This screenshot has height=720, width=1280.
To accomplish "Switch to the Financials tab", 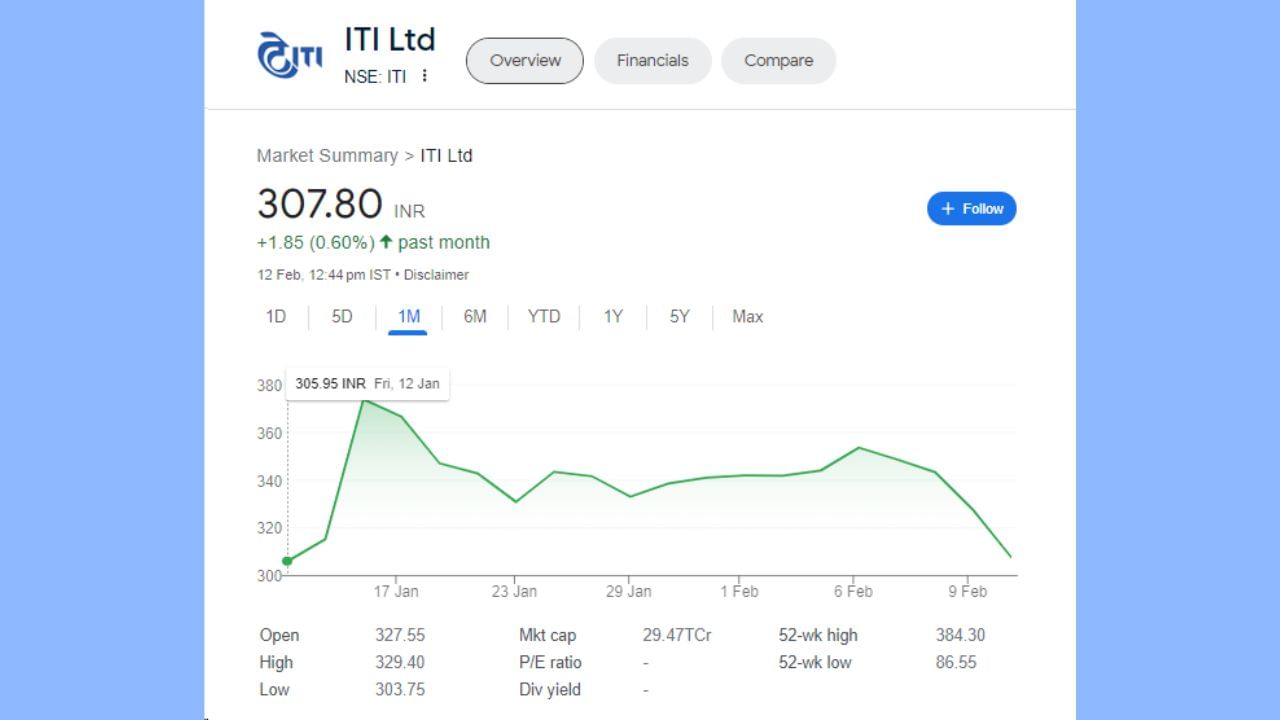I will pos(653,60).
